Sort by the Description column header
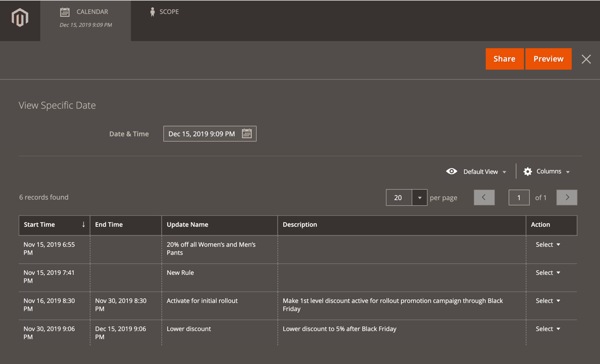 [401, 225]
